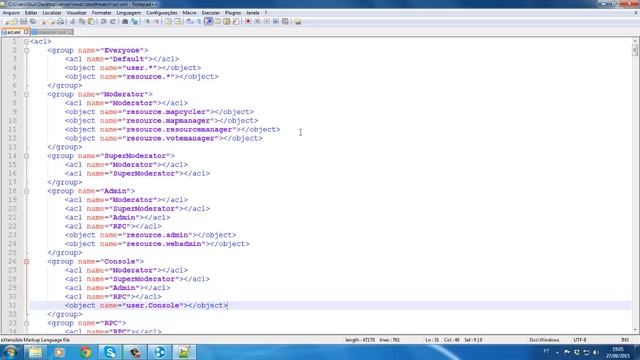Click Run Macro Multiple Times icon
This screenshot has height=360, width=640.
pyautogui.click(x=276, y=21)
